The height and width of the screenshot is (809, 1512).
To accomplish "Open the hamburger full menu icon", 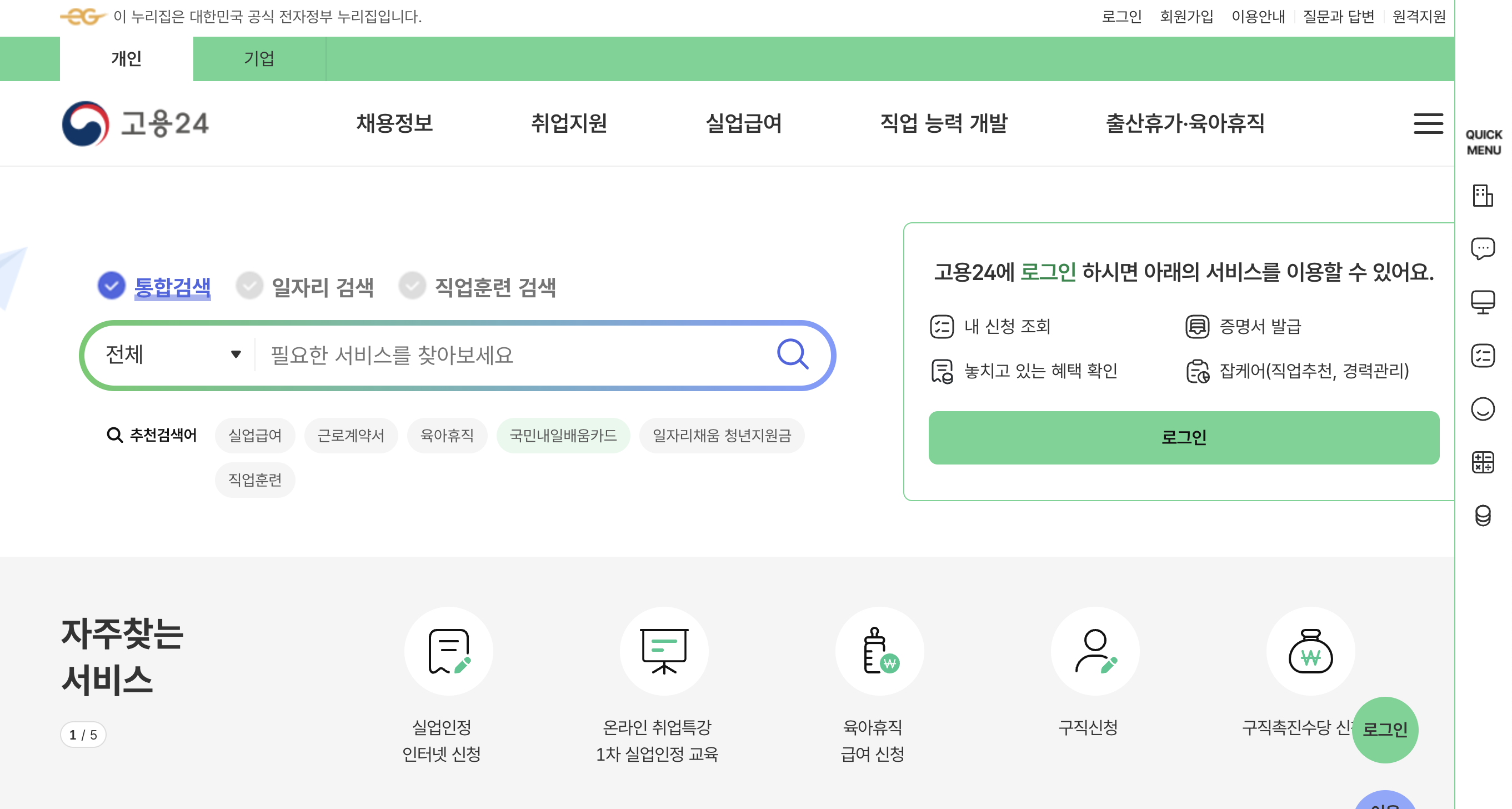I will 1428,123.
